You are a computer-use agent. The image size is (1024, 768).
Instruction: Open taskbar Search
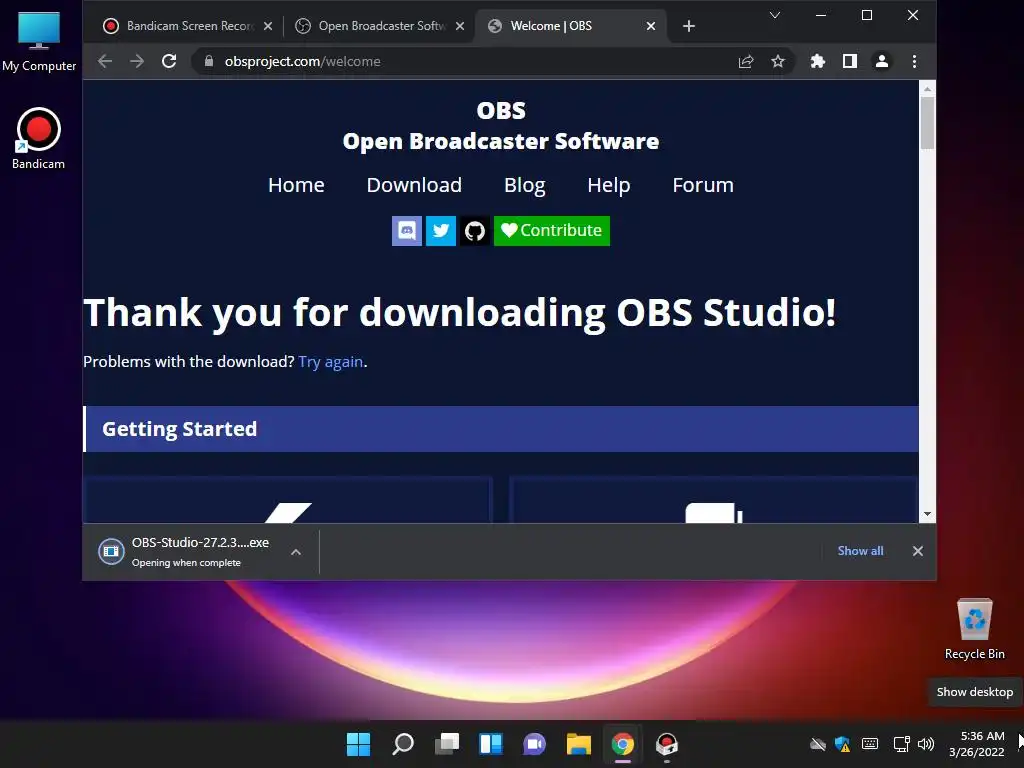point(402,744)
